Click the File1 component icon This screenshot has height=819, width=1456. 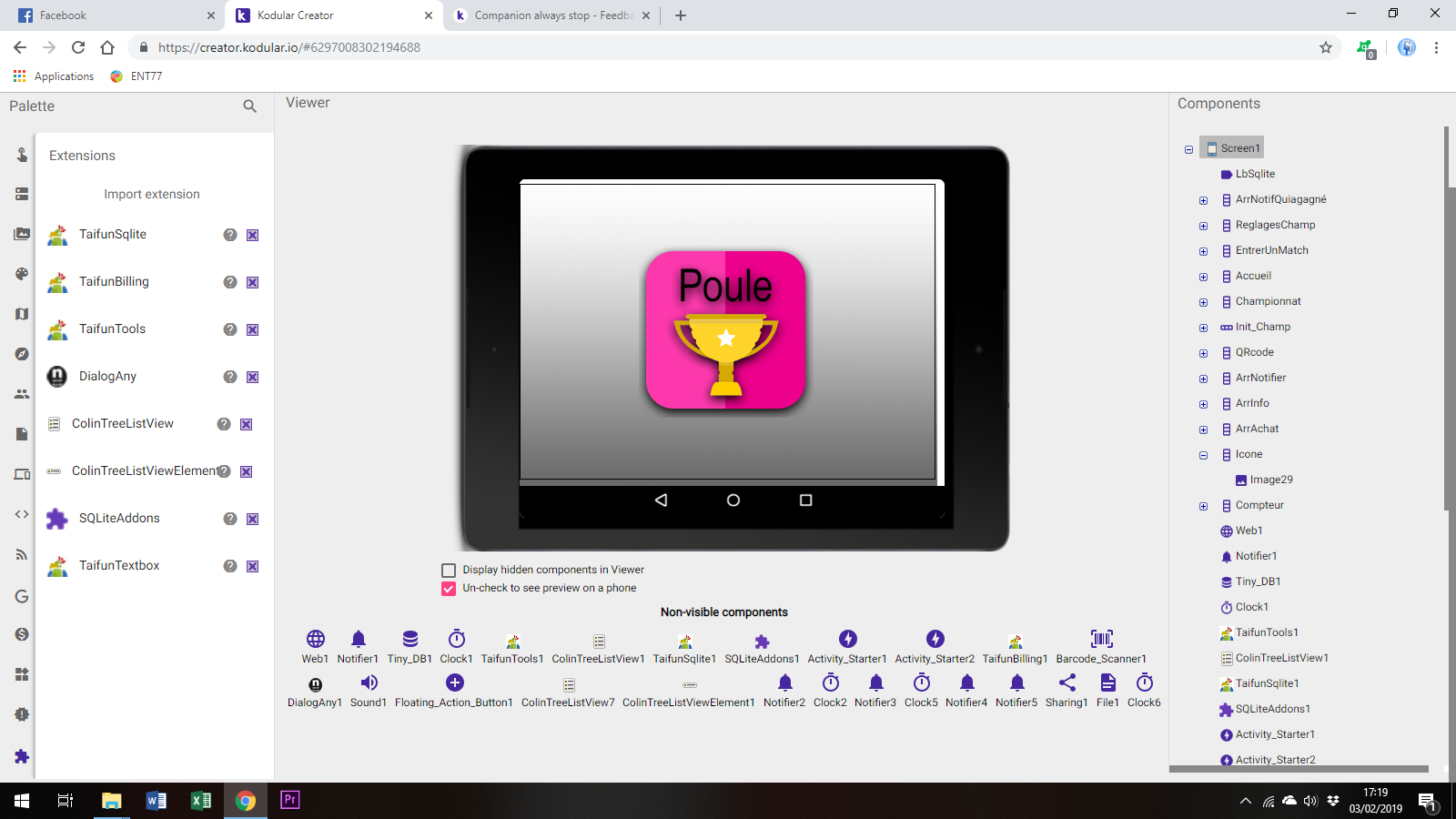[1107, 682]
